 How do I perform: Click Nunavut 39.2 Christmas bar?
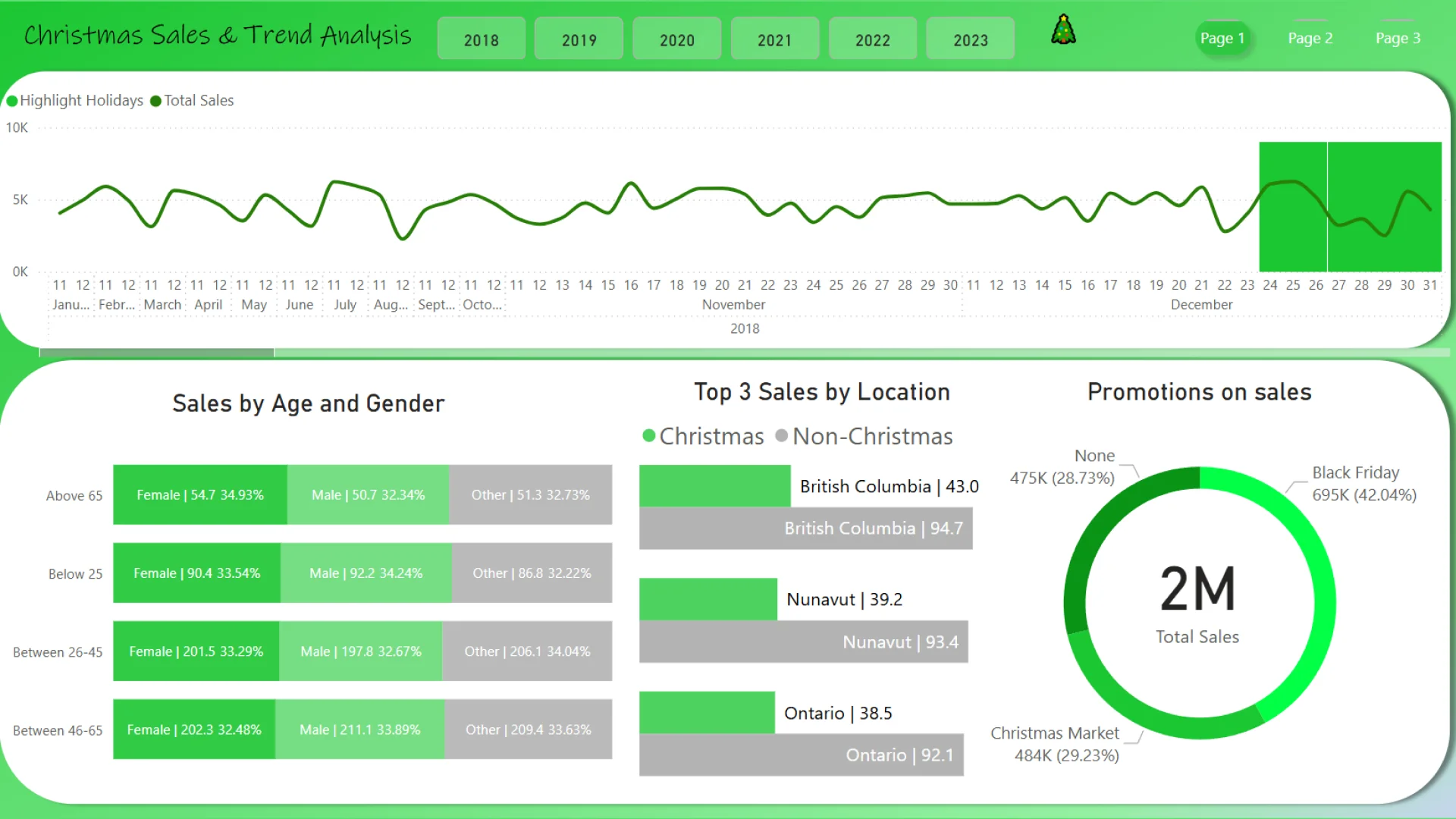point(708,599)
